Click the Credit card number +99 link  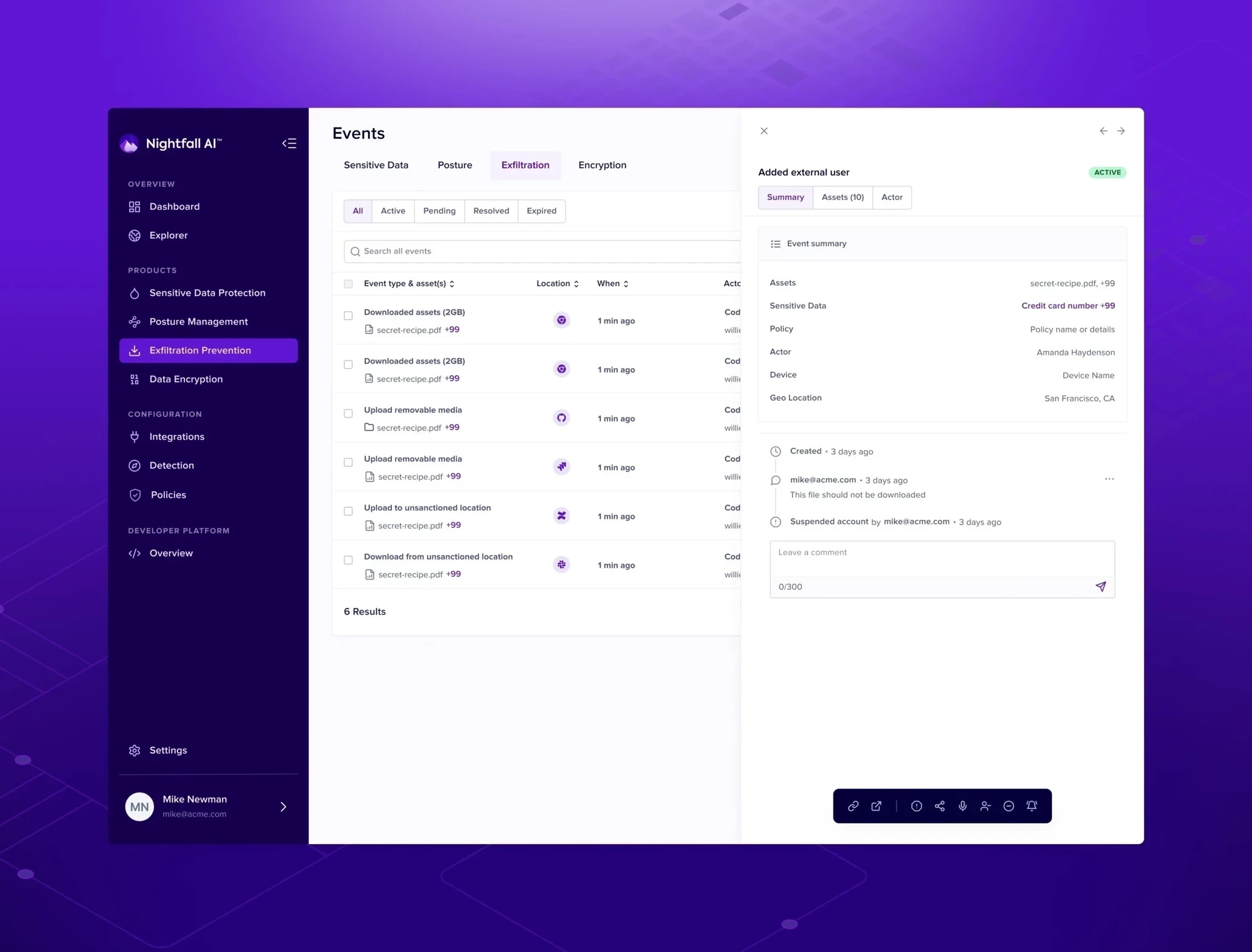pyautogui.click(x=1068, y=306)
